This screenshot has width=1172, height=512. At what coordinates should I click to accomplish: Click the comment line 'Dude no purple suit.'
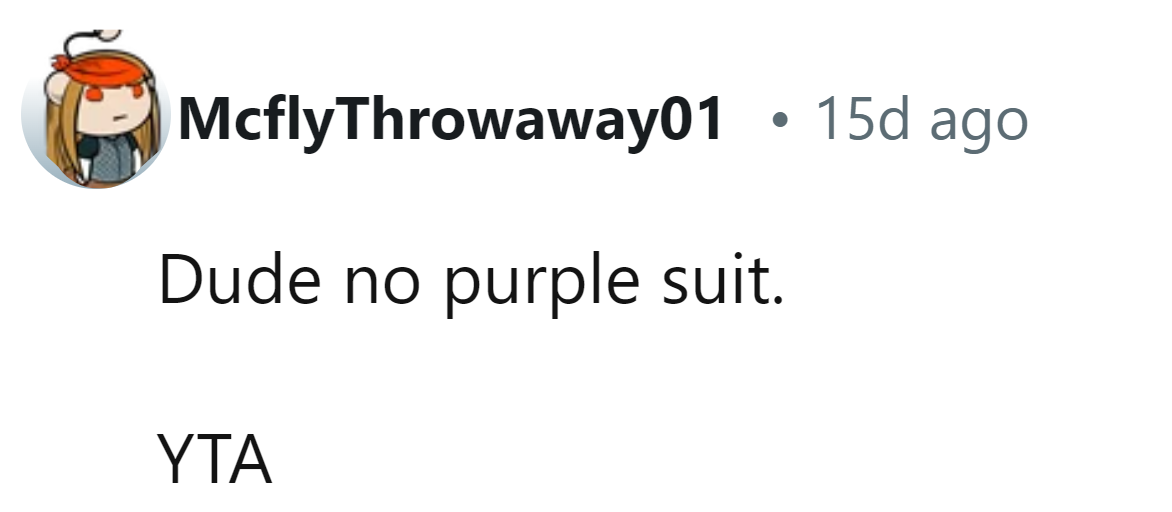tap(466, 284)
